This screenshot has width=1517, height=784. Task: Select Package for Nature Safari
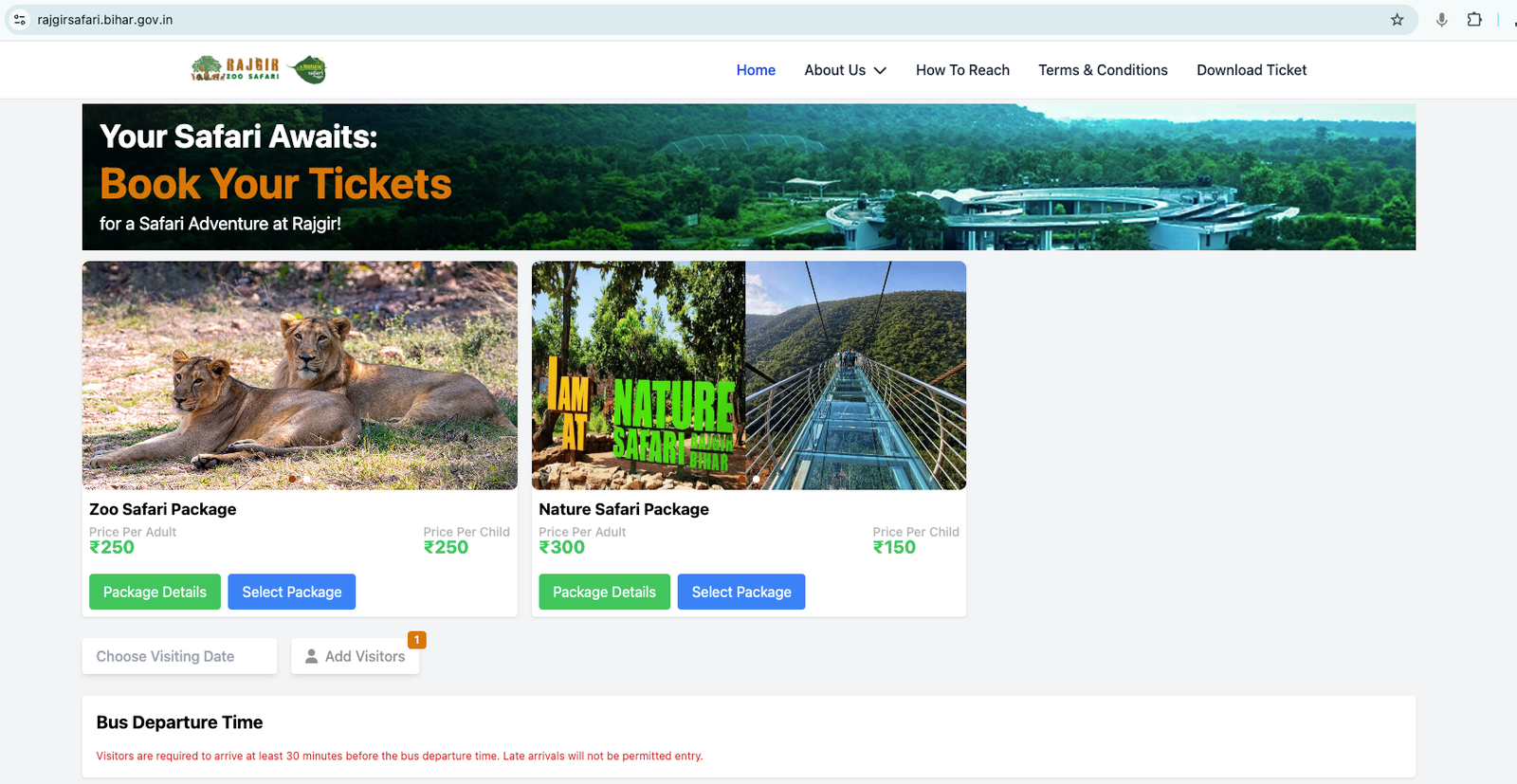click(x=740, y=592)
